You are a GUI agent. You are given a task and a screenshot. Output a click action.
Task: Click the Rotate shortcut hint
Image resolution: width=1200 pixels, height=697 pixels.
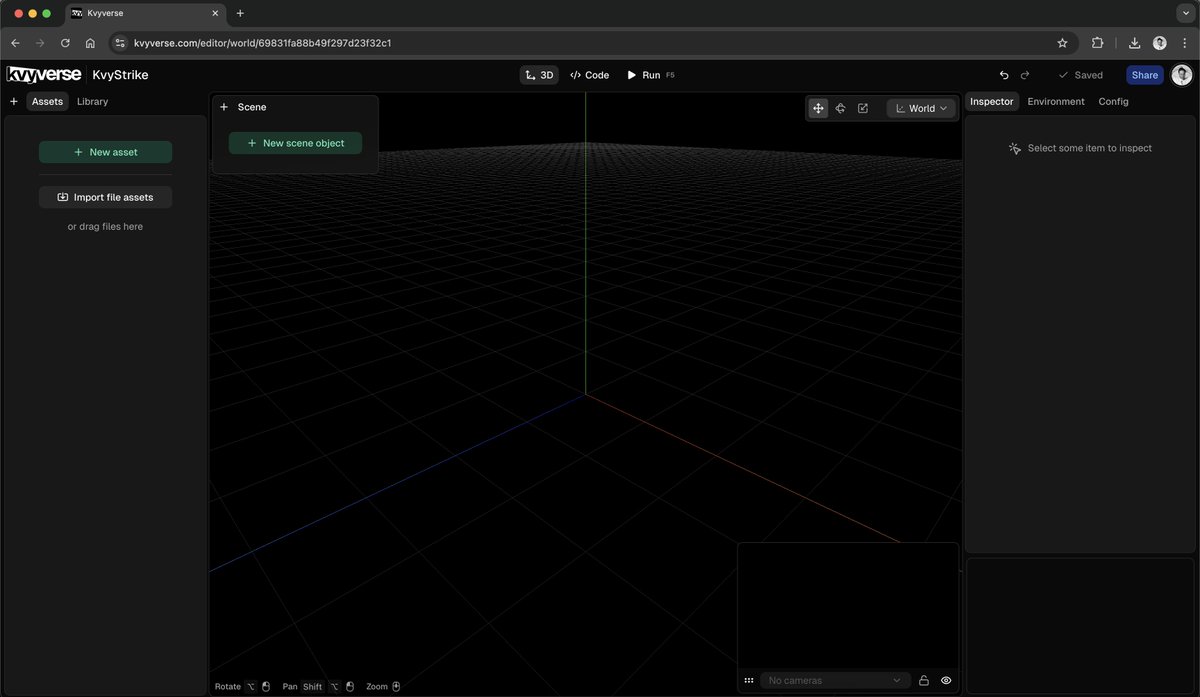click(x=243, y=686)
